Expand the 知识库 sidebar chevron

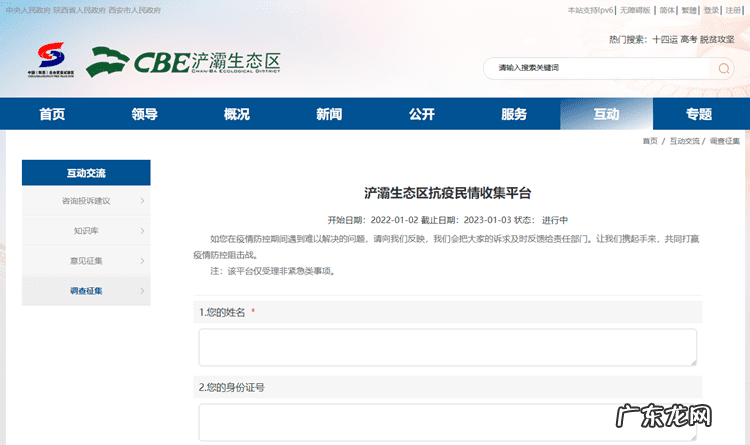(142, 231)
